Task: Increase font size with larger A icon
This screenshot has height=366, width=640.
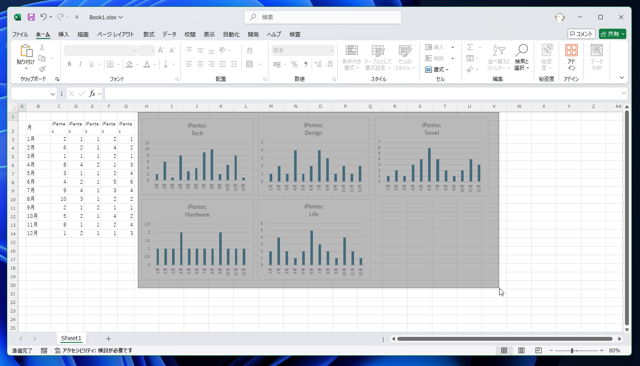Action: 161,50
